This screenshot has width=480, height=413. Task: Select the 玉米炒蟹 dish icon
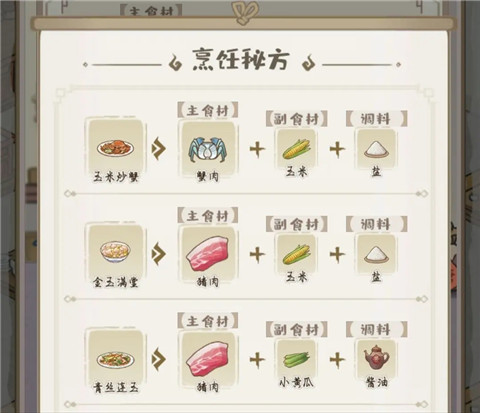point(115,148)
